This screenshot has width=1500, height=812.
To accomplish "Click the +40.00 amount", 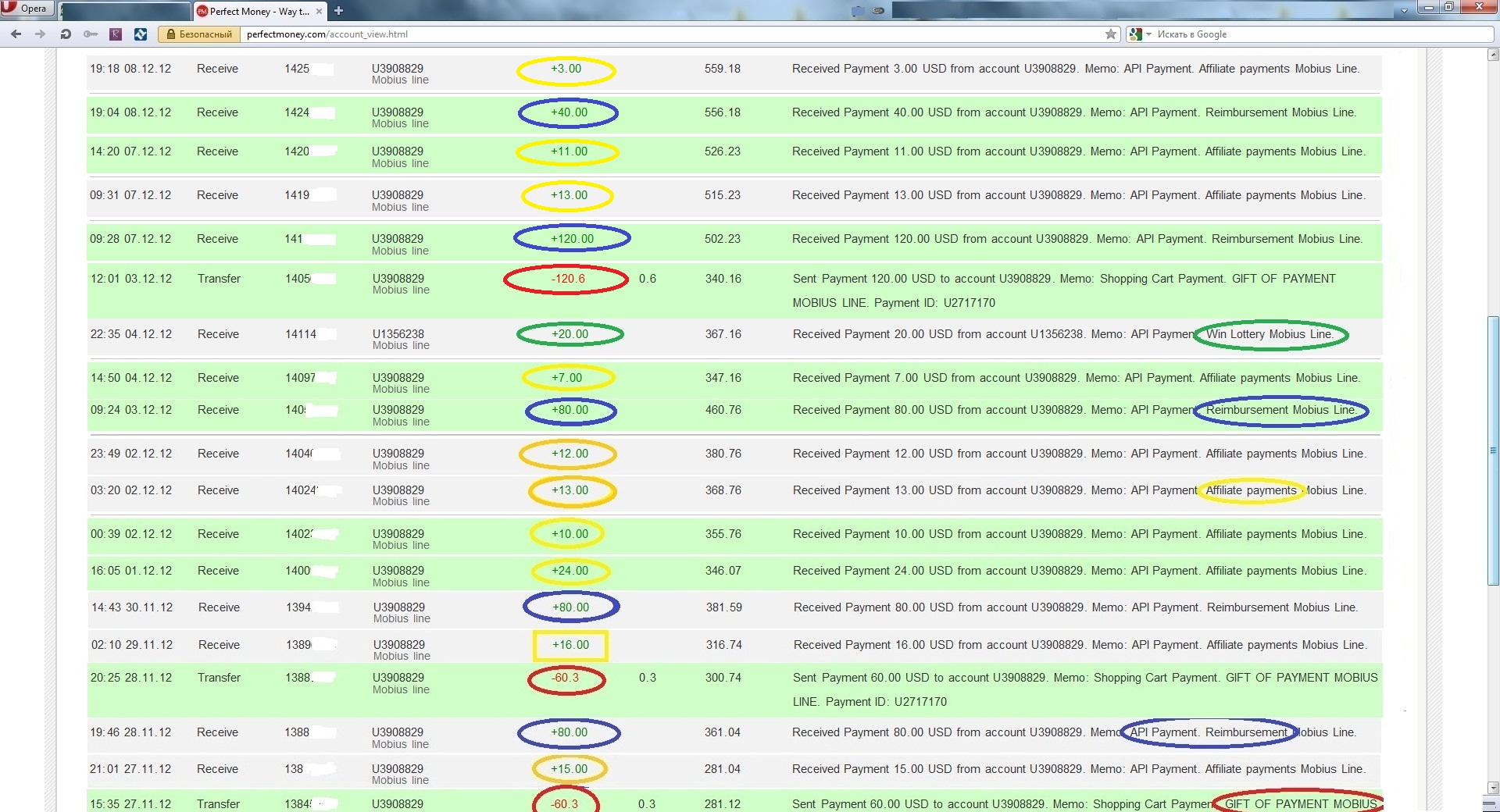I will 569,112.
